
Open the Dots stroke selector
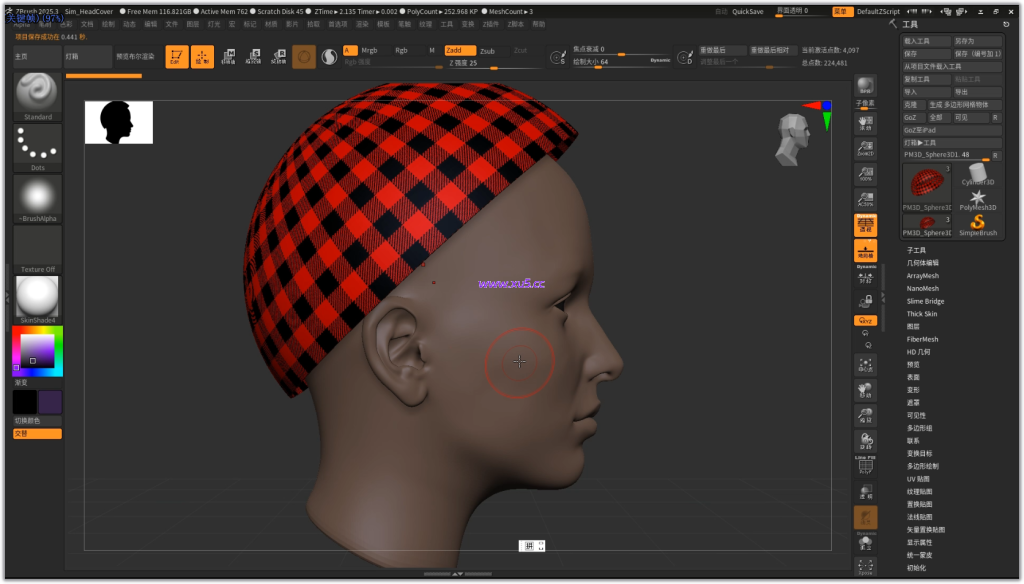(x=36, y=144)
